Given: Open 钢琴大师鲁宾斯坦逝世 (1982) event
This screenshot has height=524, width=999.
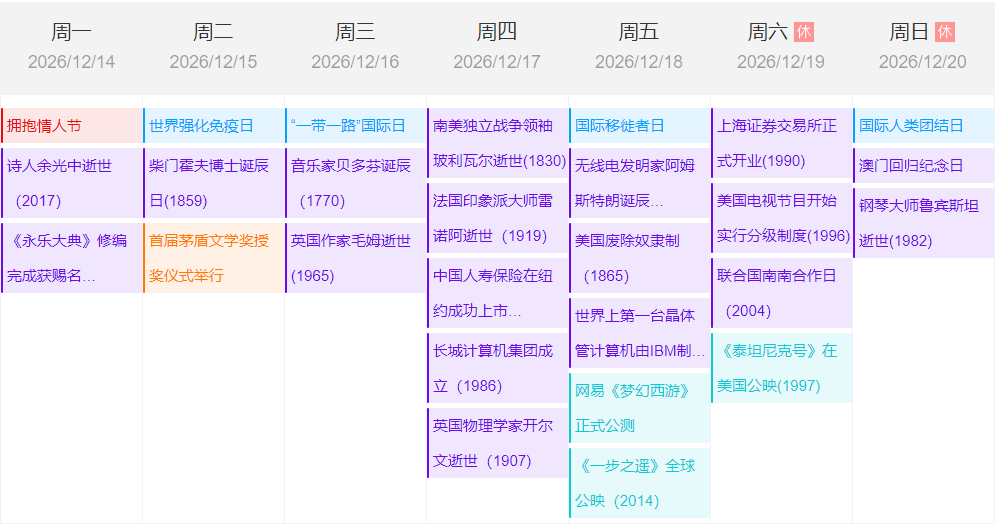Looking at the screenshot, I should [924, 223].
